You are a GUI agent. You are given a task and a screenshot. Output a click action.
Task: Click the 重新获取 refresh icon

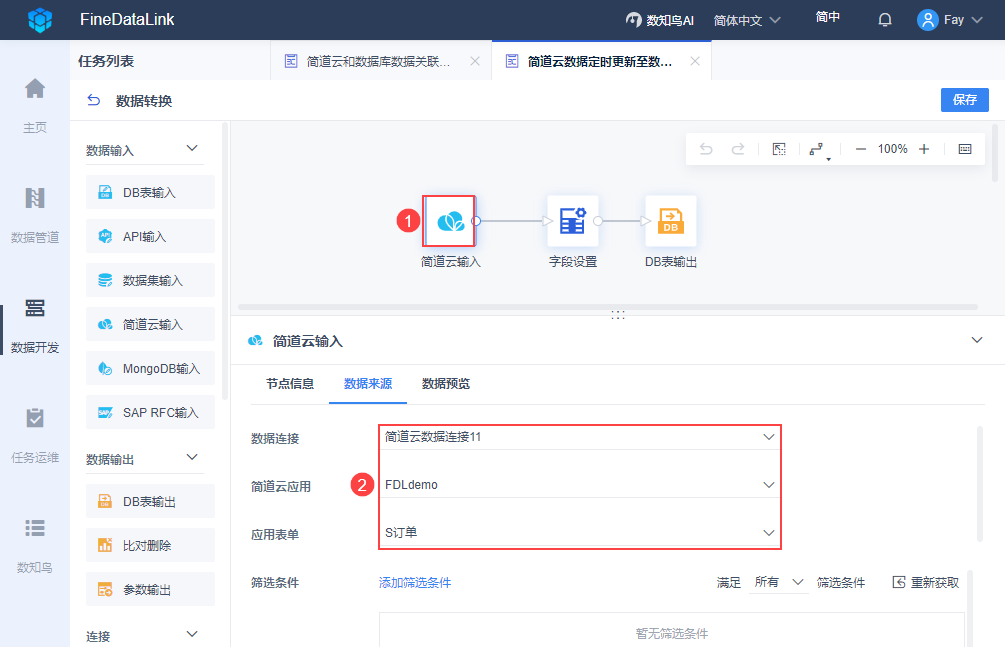click(x=899, y=582)
